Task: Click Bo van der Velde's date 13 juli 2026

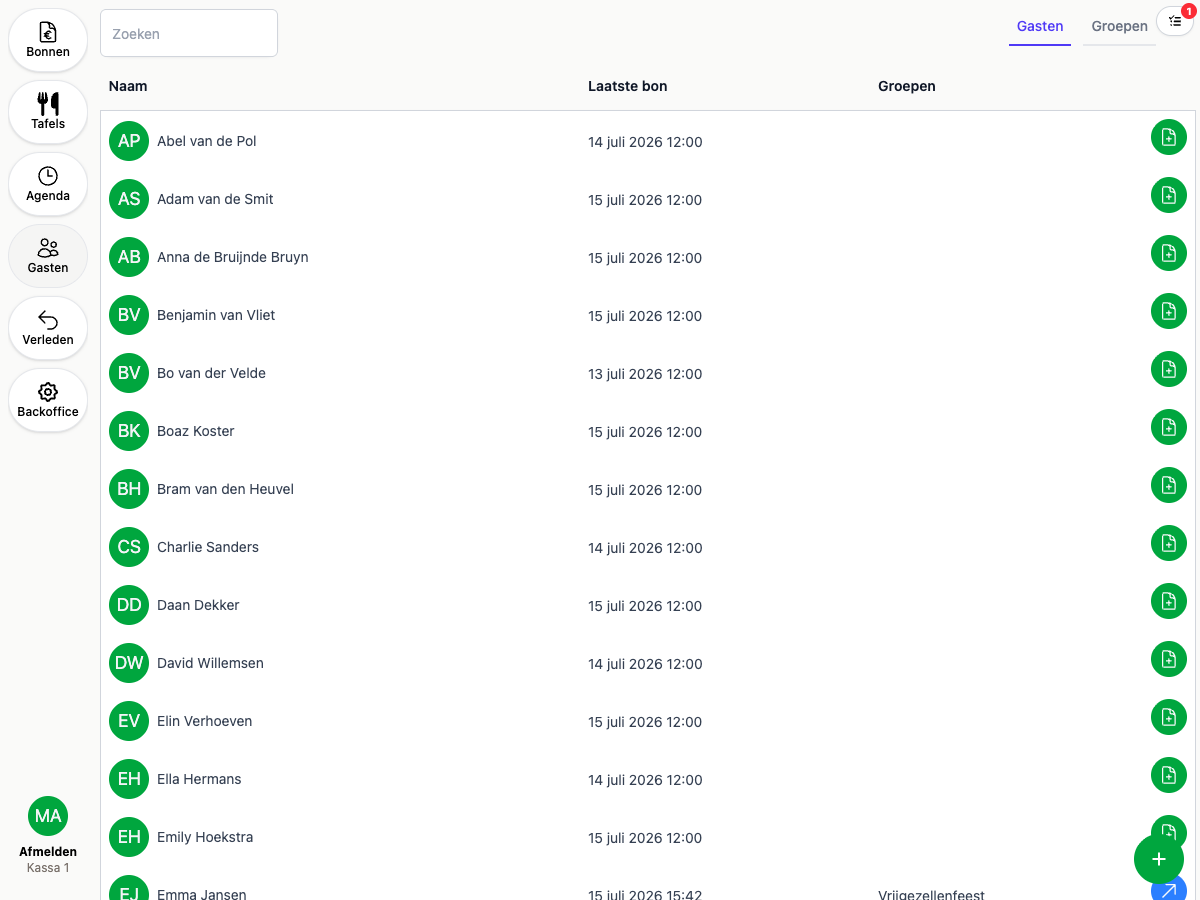Action: point(645,374)
